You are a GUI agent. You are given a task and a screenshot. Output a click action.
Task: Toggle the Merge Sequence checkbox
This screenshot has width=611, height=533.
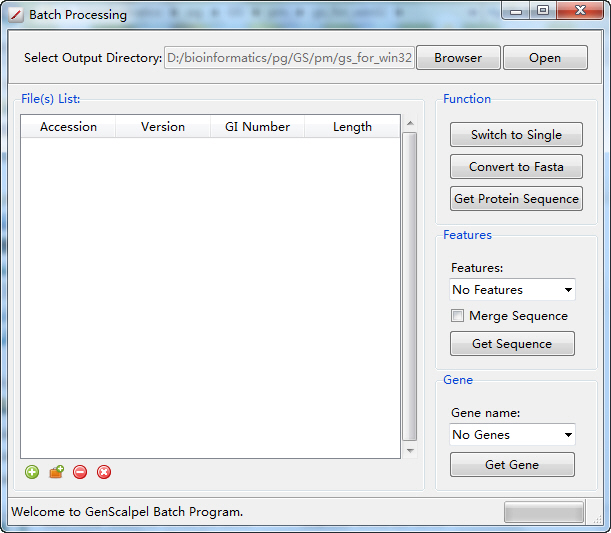[458, 316]
